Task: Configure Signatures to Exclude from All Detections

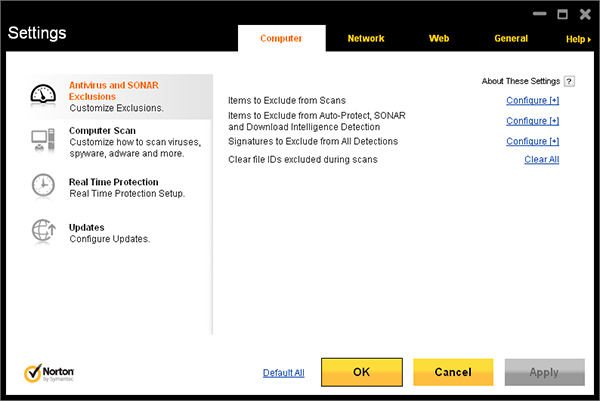Action: click(x=532, y=141)
